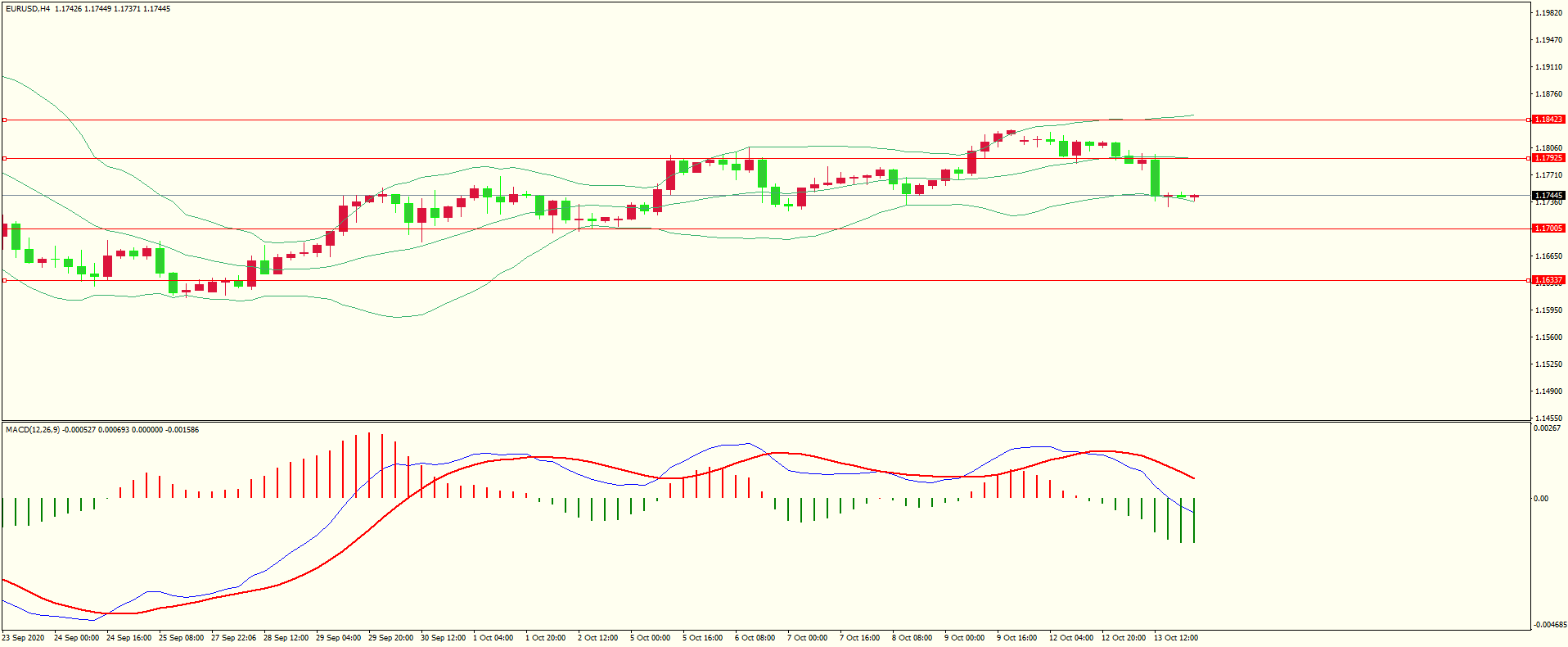Click the 13 Oct 12:00 time label
The height and width of the screenshot is (647, 1568).
1175,638
